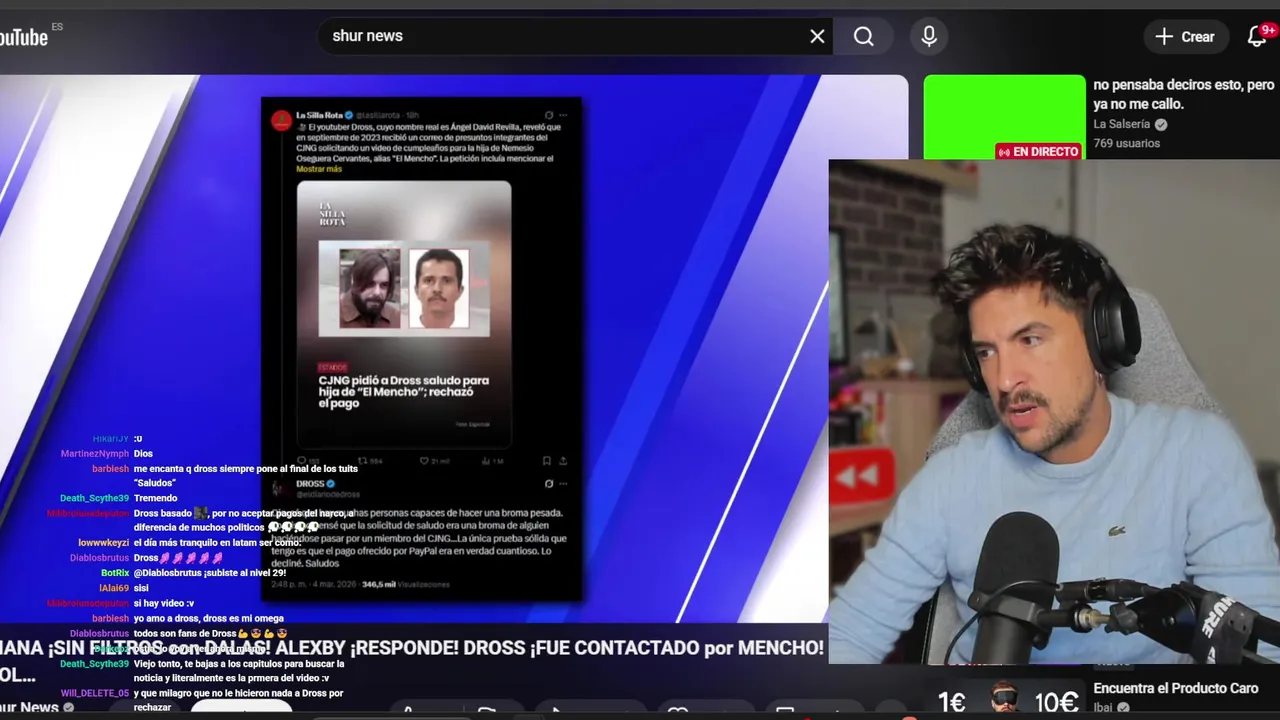Open 'Encuentra el Producto Caro' video
The width and height of the screenshot is (1280, 720).
pyautogui.click(x=1176, y=688)
